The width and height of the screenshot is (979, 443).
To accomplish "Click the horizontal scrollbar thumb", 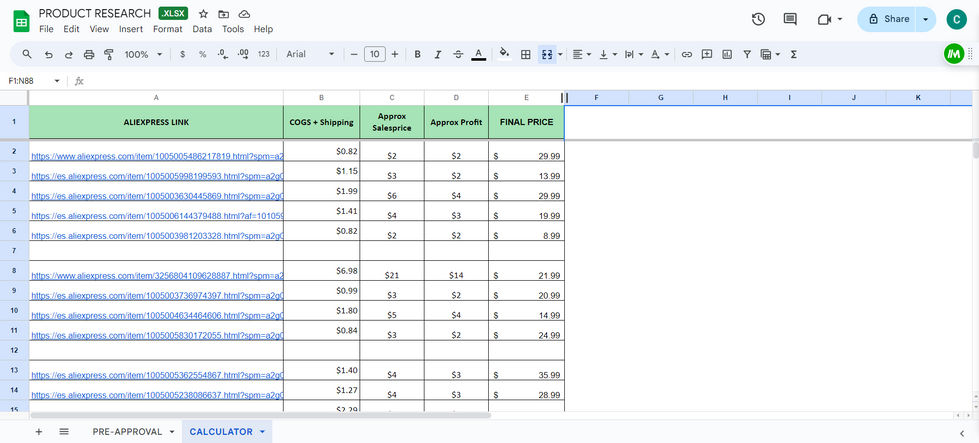I will click(x=260, y=415).
